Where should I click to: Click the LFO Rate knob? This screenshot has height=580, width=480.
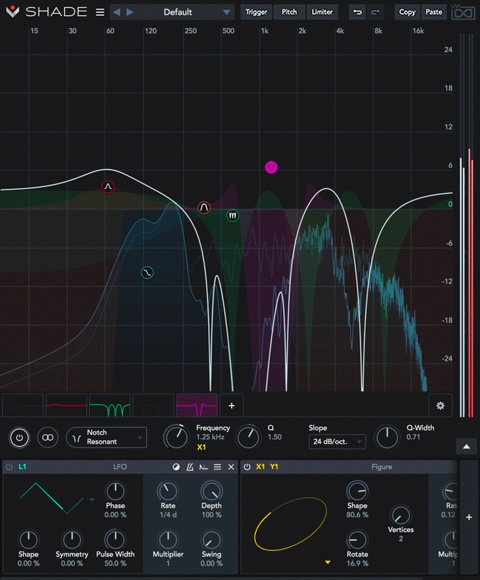[x=168, y=491]
